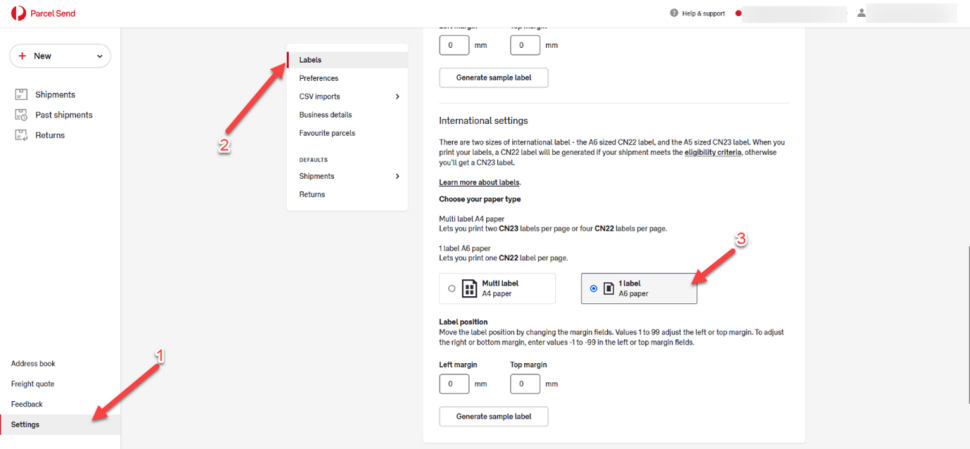Click the Past shipments clock-parcel icon
This screenshot has width=970, height=449.
pos(21,115)
